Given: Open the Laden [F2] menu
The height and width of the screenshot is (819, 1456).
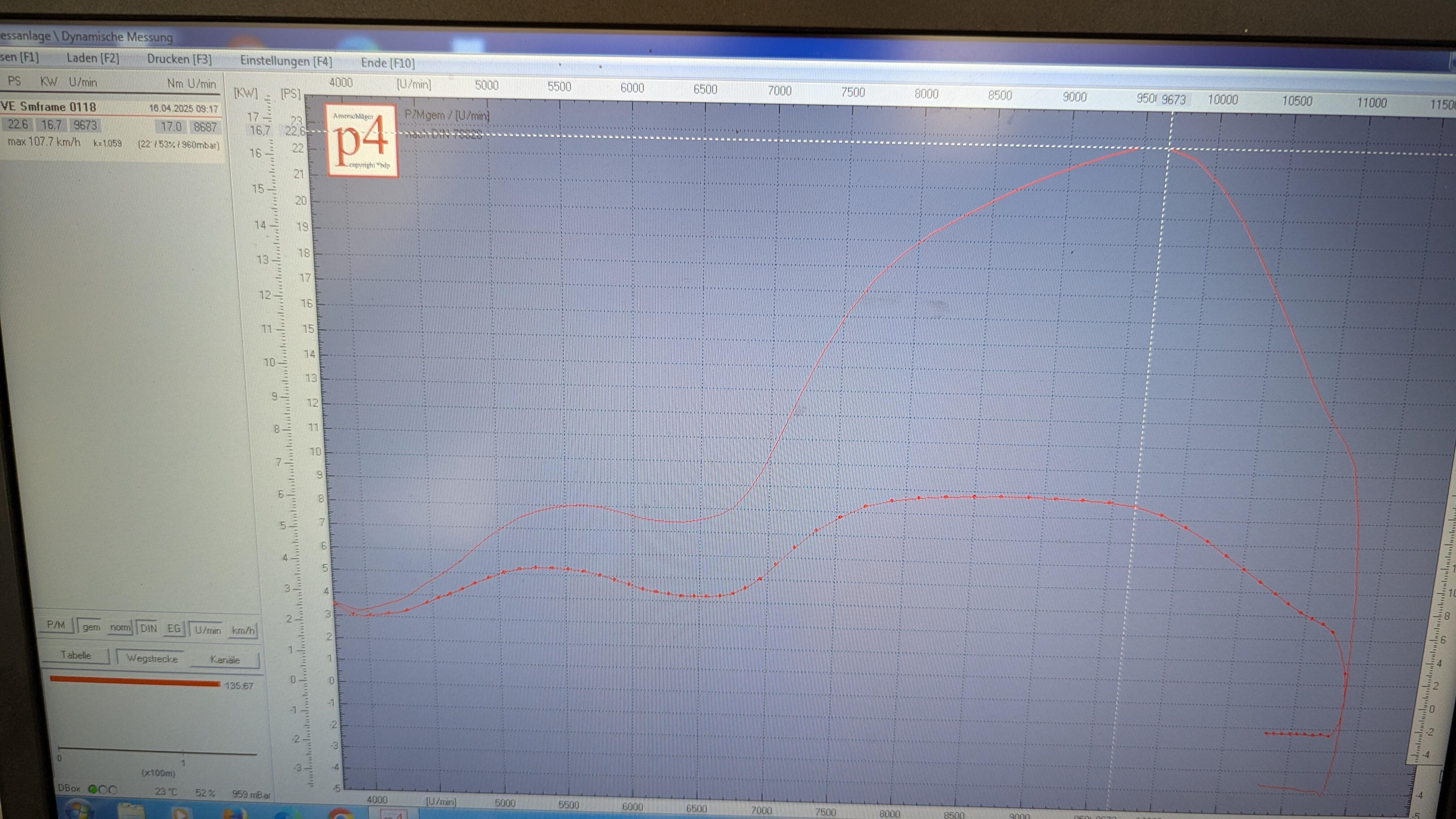Looking at the screenshot, I should click(93, 58).
